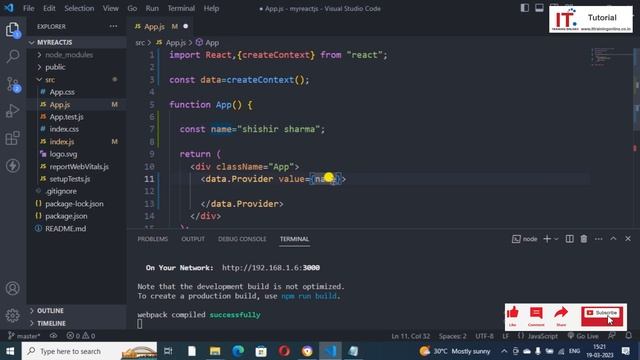Select the TERMINAL tab
This screenshot has width=640, height=360.
tap(294, 239)
